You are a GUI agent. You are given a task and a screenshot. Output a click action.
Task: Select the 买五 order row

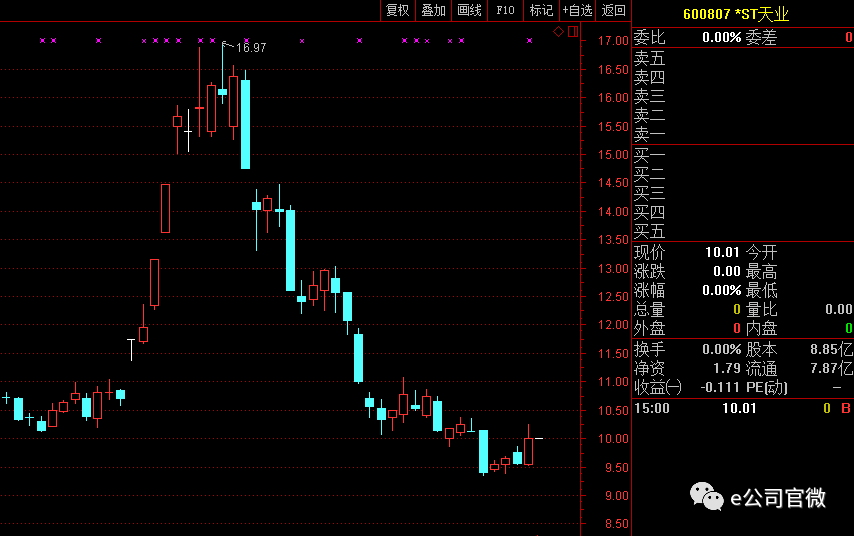(743, 232)
